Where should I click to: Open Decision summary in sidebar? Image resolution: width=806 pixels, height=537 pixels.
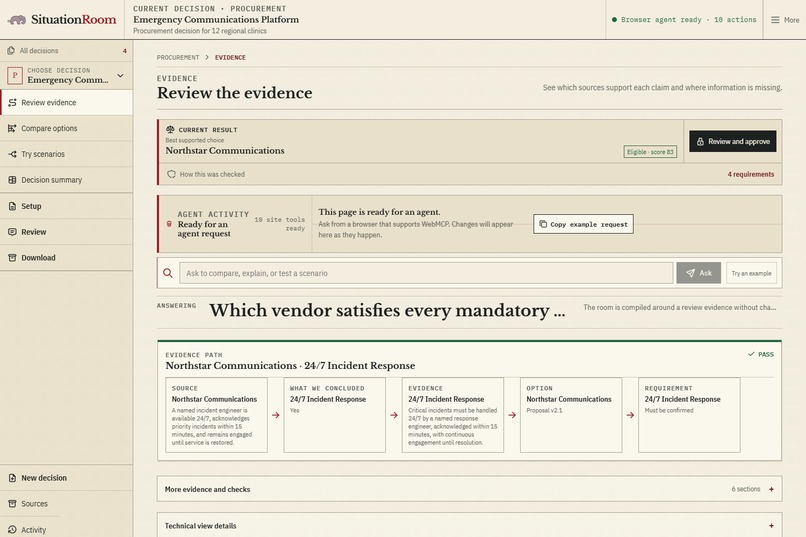point(66,180)
